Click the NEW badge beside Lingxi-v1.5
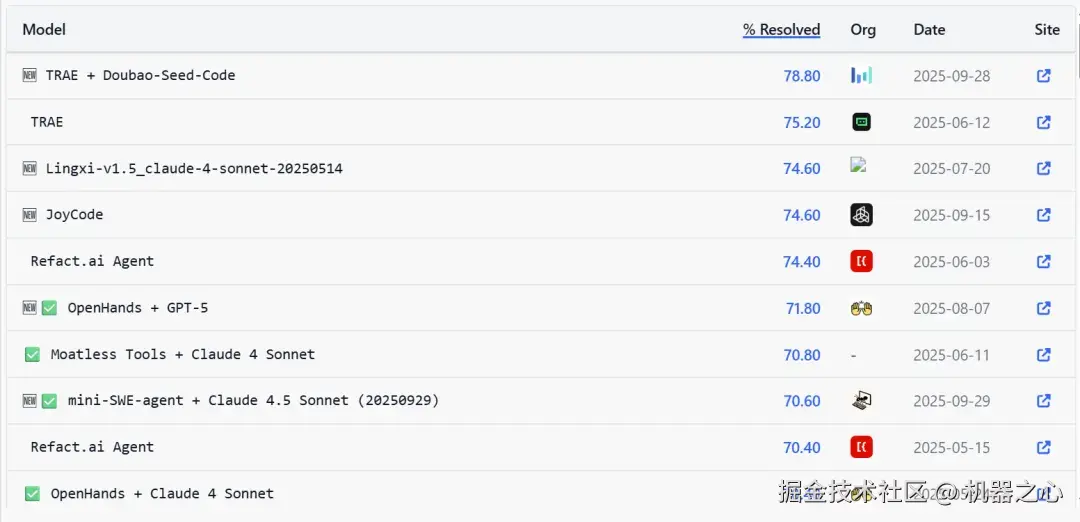Screen dimensions: 1080x522 point(30,169)
